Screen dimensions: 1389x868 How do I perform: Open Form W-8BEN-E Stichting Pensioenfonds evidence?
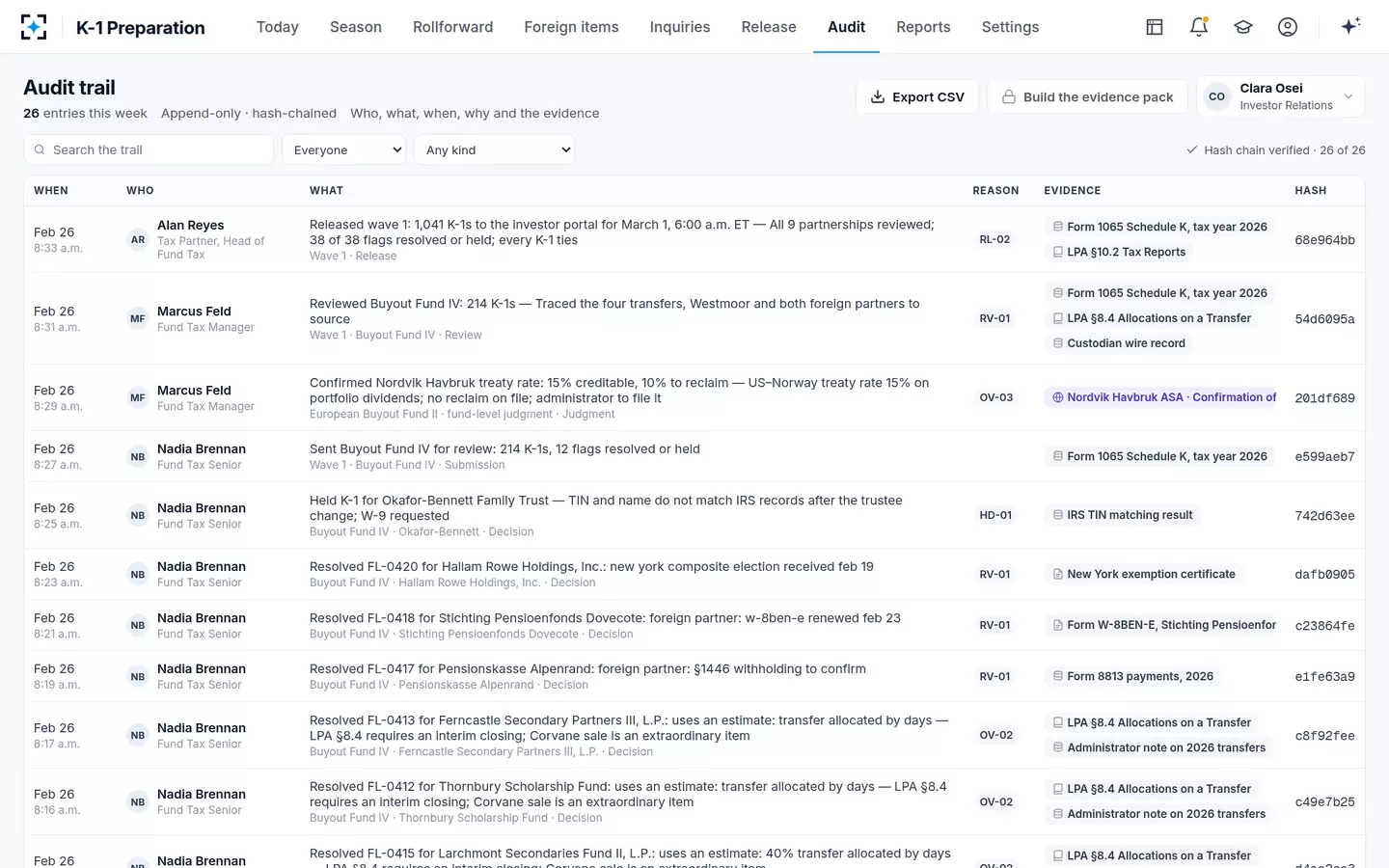click(x=1160, y=625)
